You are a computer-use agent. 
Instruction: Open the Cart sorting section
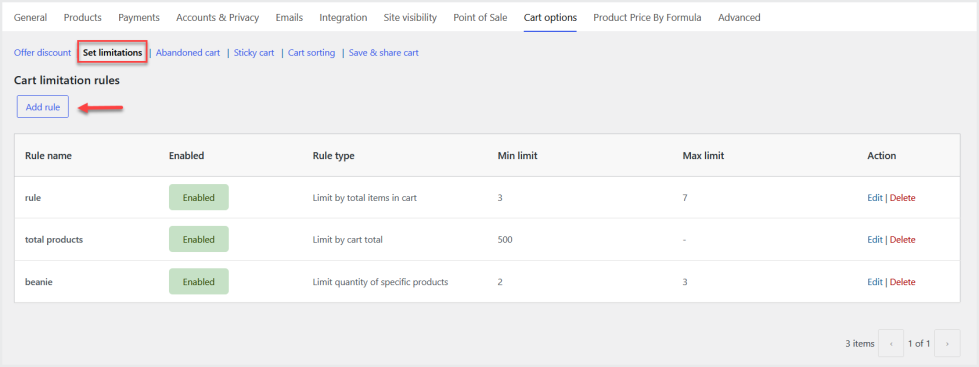312,53
